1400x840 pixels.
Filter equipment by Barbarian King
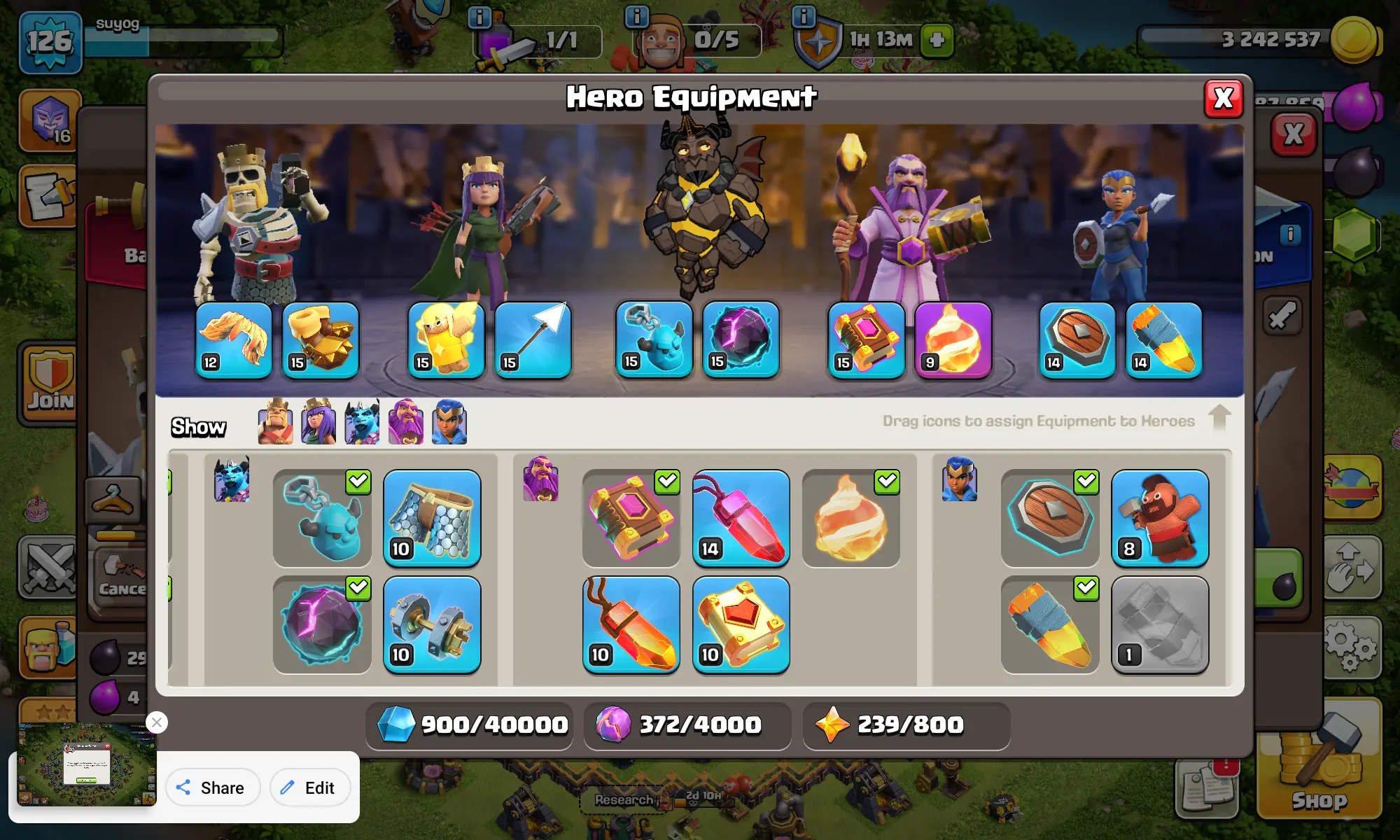(x=275, y=422)
